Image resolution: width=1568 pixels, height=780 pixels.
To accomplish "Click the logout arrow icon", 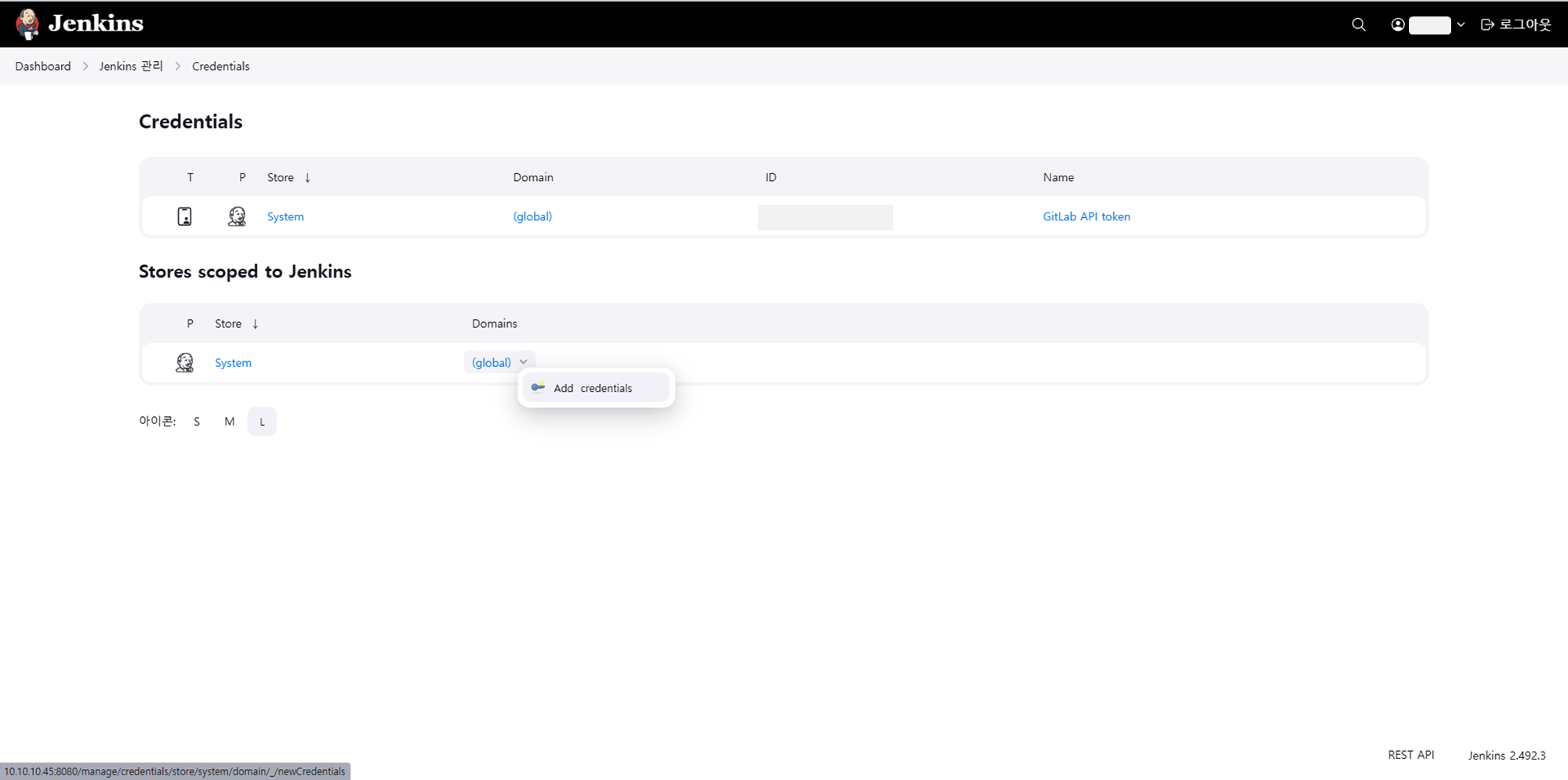I will tap(1487, 25).
